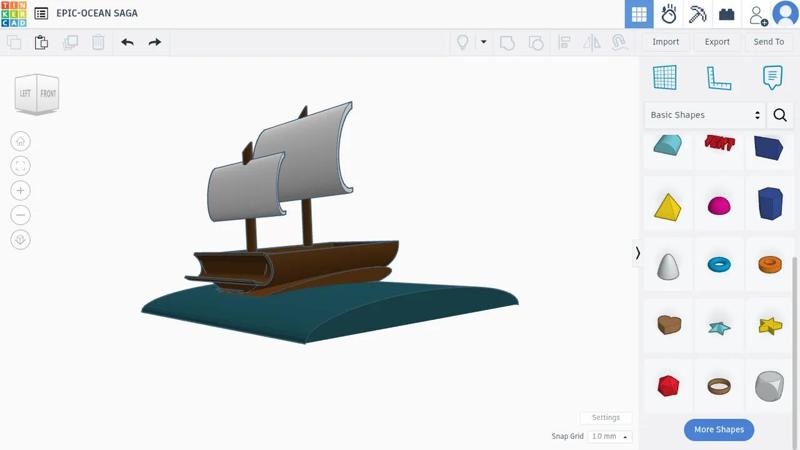Rename the EPIC-OCEAN SAGA design title
This screenshot has width=800, height=450.
coord(97,13)
